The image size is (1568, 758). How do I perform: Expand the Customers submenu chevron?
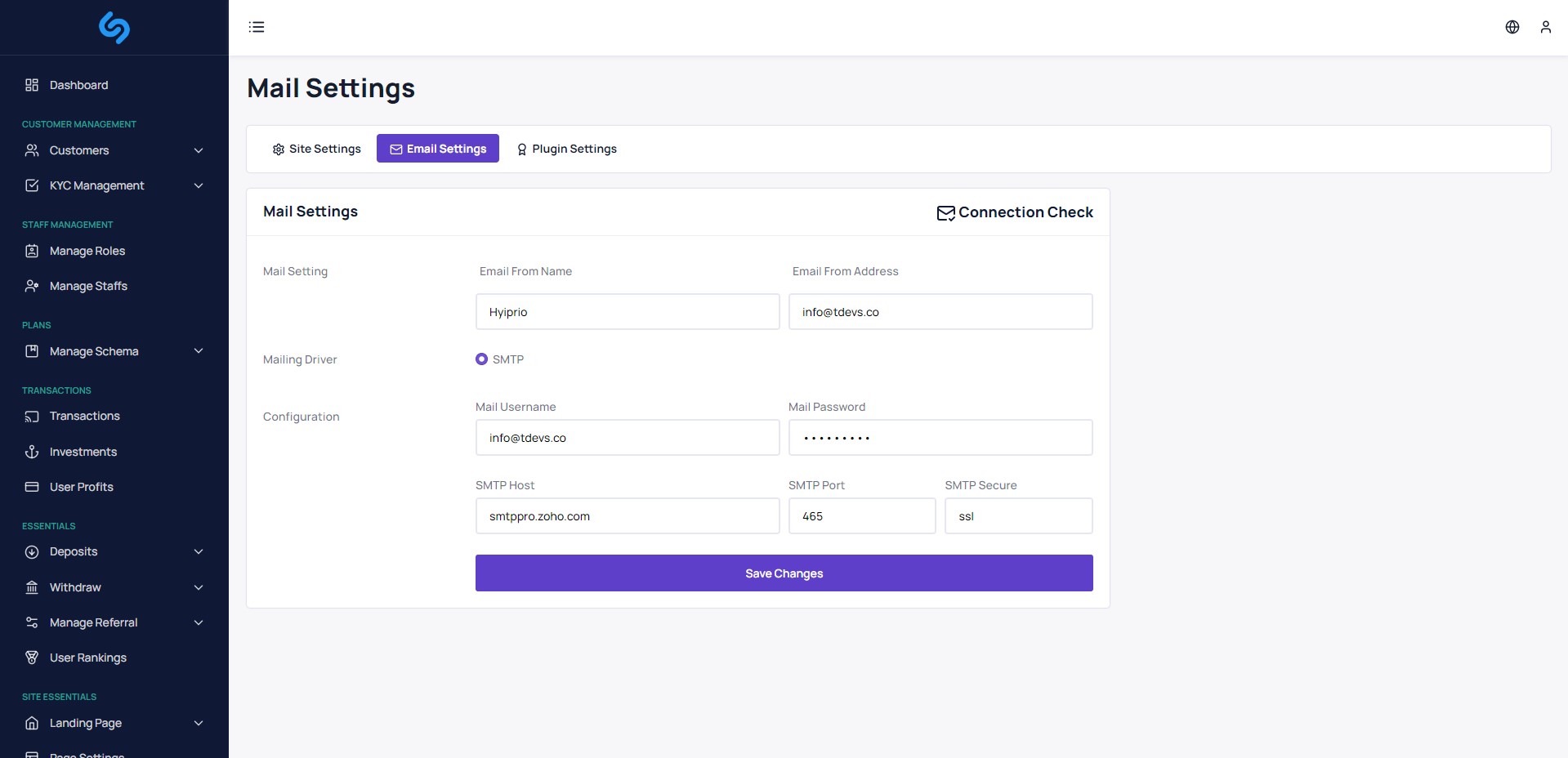(199, 150)
